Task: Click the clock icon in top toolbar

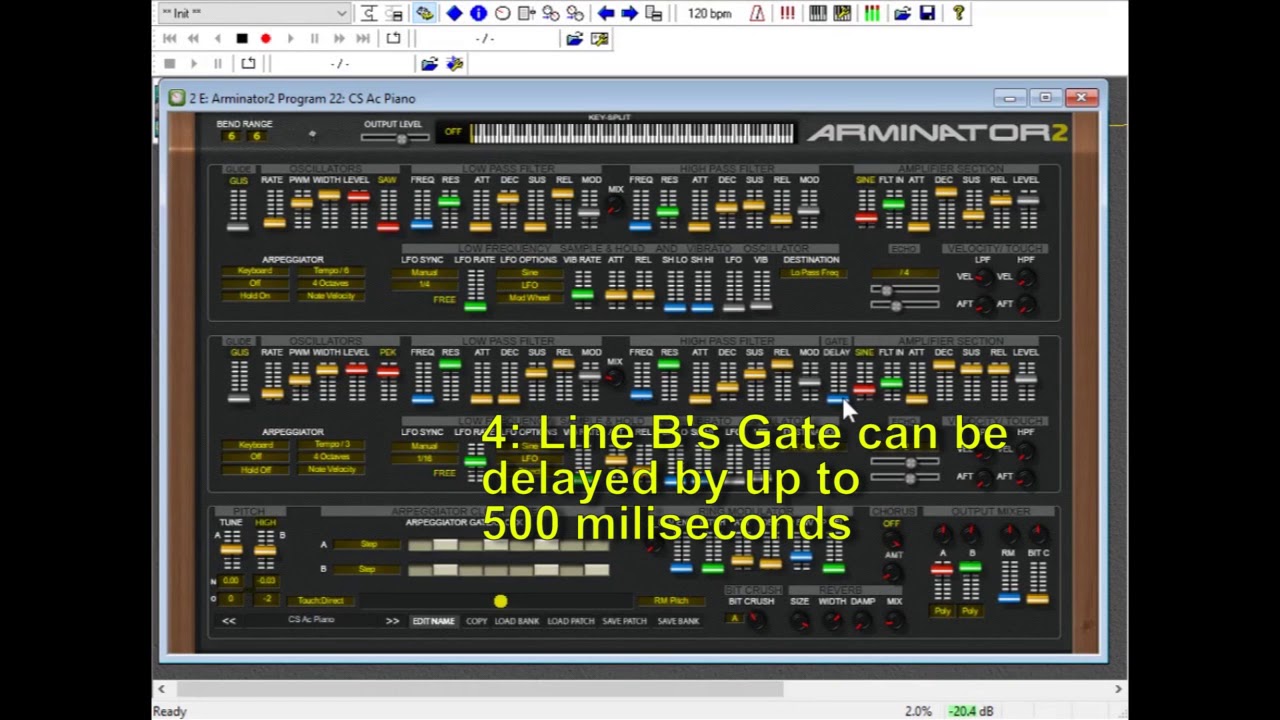Action: pyautogui.click(x=502, y=13)
